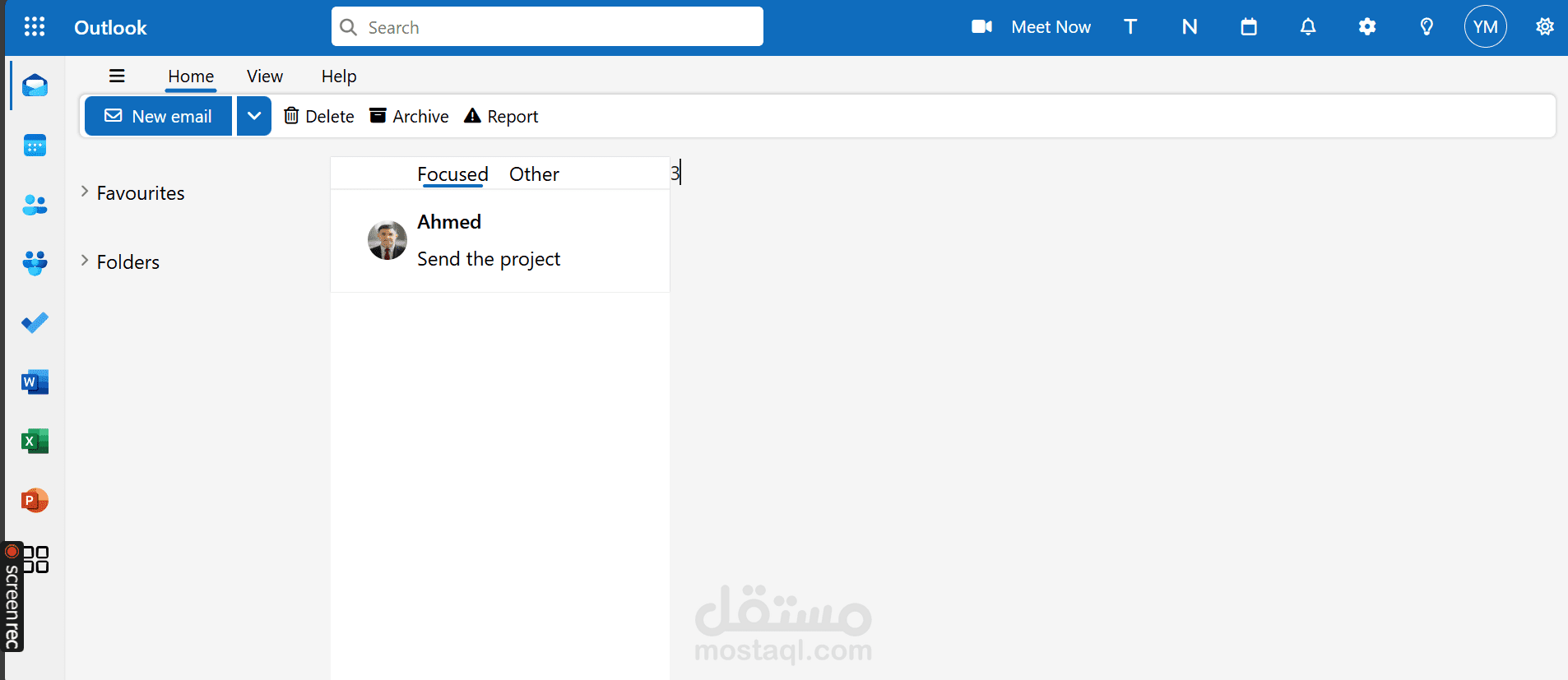Launch Excel from the left rail
The width and height of the screenshot is (1568, 680).
pyautogui.click(x=35, y=441)
